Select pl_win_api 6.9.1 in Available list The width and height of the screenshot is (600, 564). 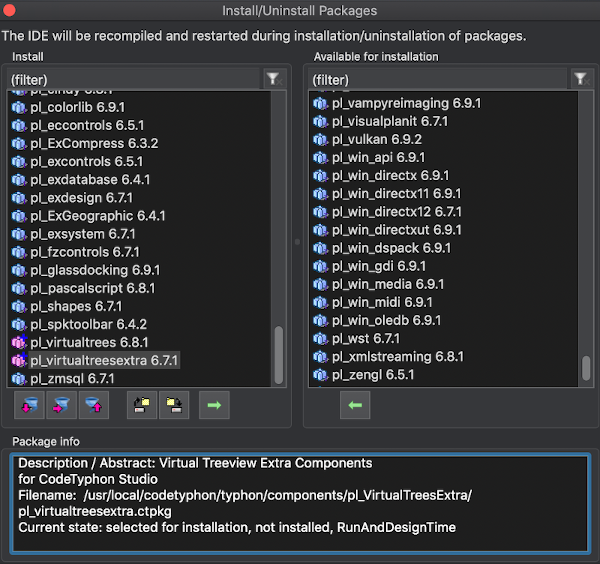pyautogui.click(x=378, y=158)
